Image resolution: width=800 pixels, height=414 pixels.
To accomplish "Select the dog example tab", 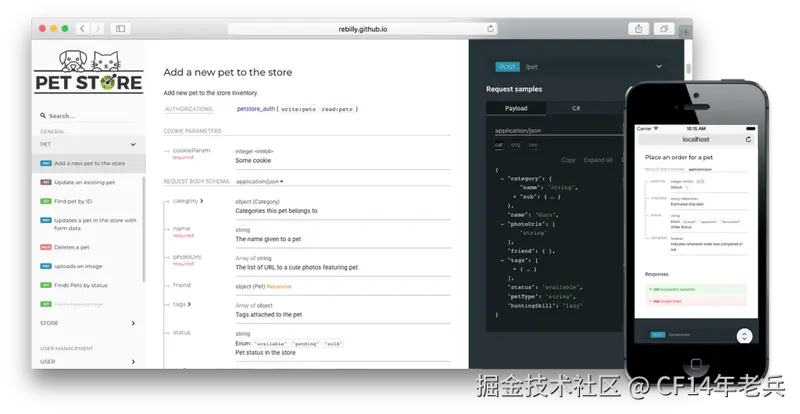I will click(516, 145).
